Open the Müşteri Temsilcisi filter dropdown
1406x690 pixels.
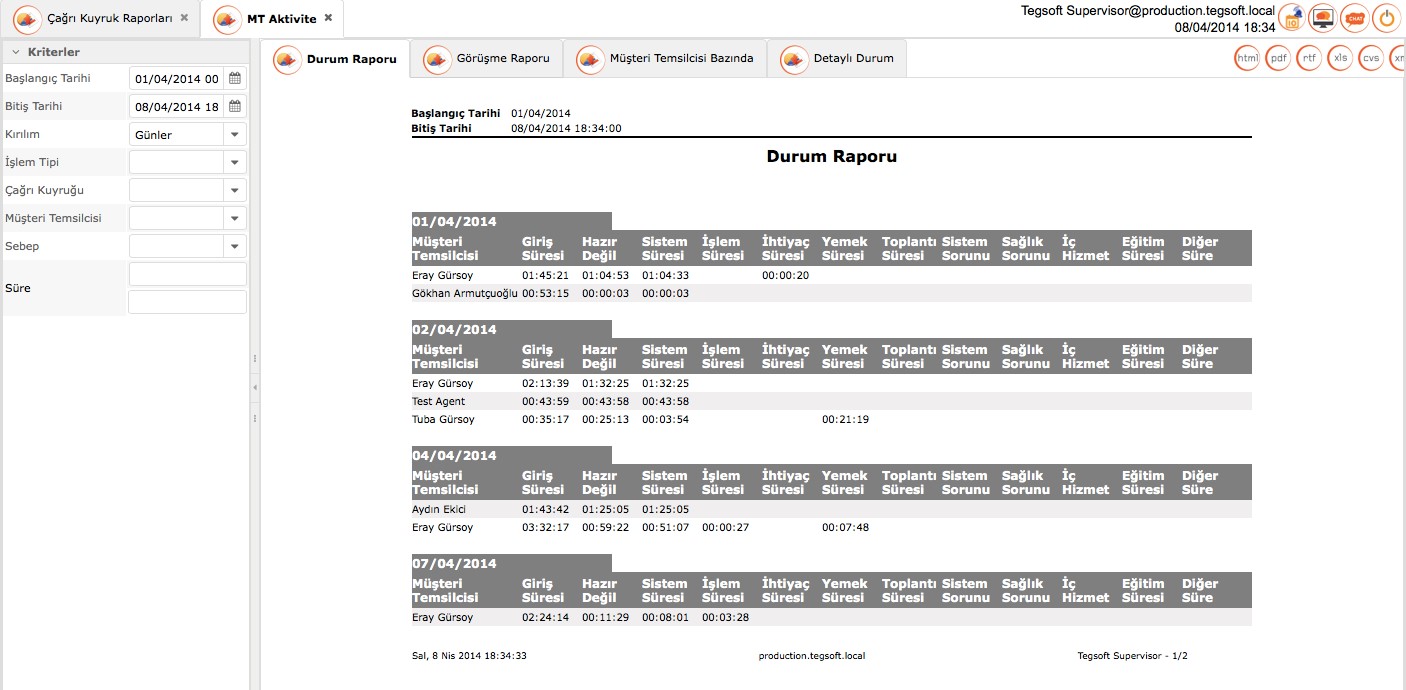click(x=234, y=218)
